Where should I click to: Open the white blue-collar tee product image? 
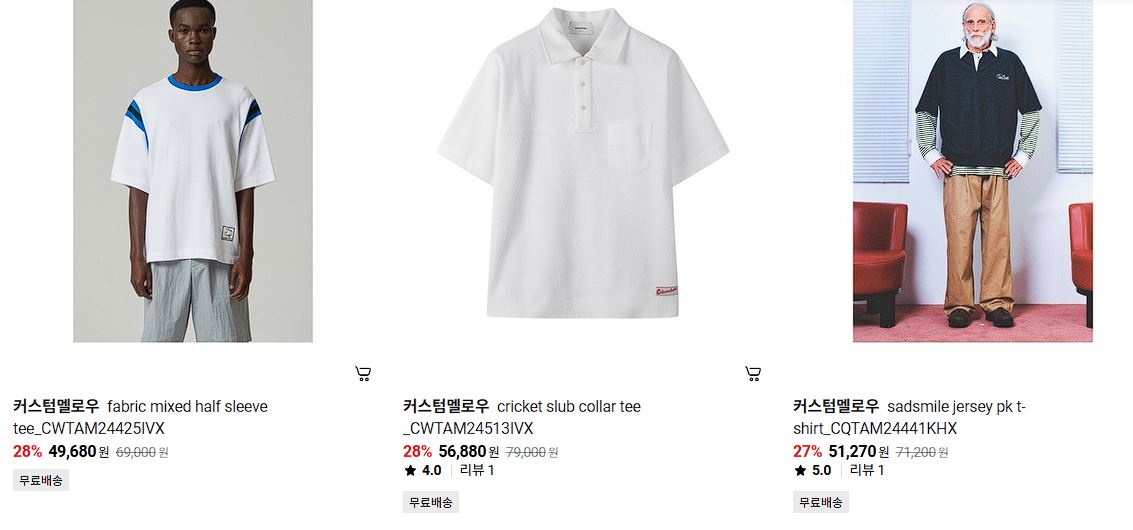(193, 171)
